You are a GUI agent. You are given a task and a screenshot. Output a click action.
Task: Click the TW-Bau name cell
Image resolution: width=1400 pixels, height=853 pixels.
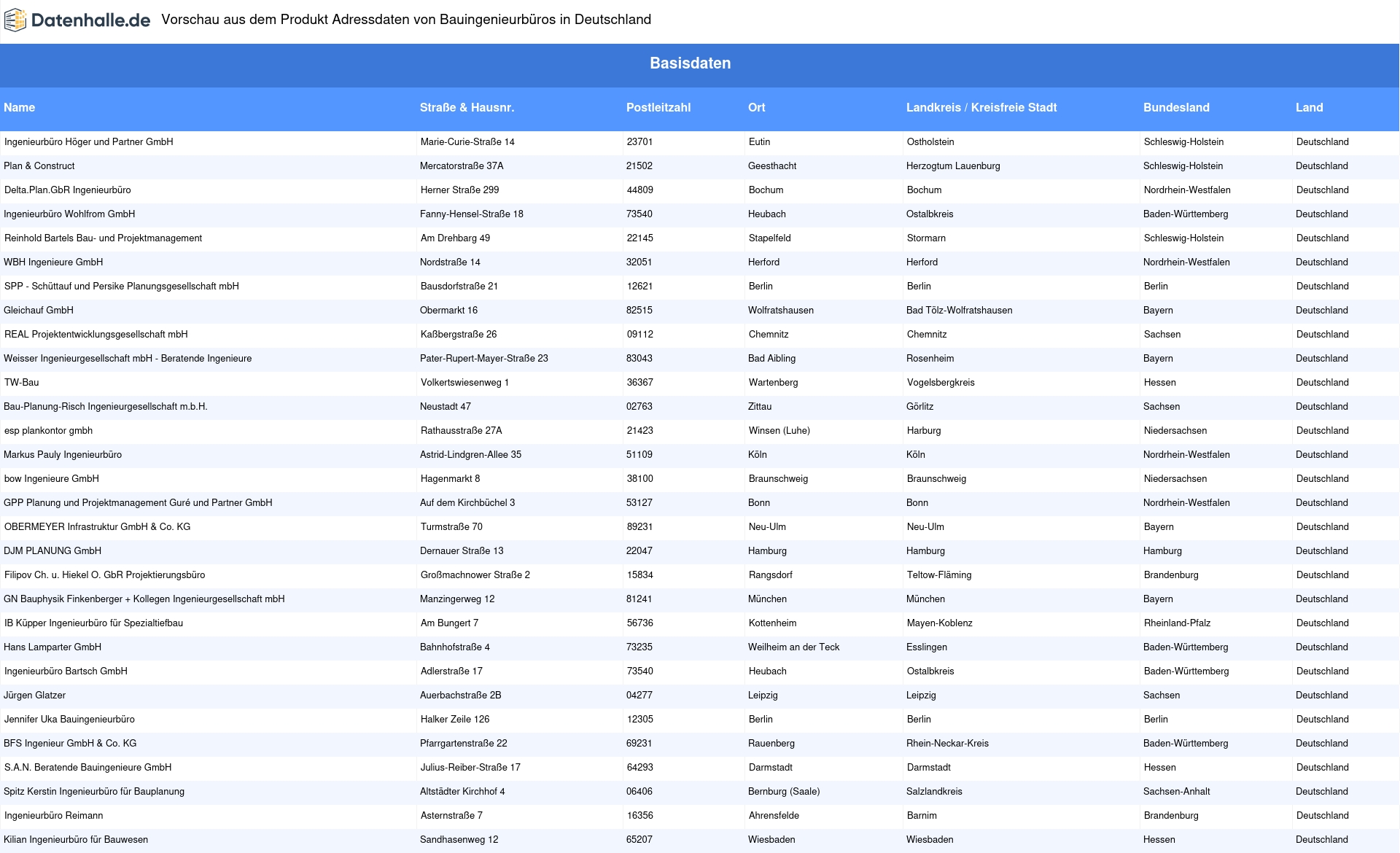pyautogui.click(x=22, y=383)
